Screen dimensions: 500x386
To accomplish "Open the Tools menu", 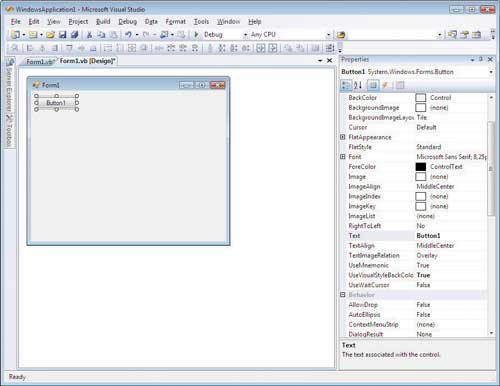I will pos(201,22).
